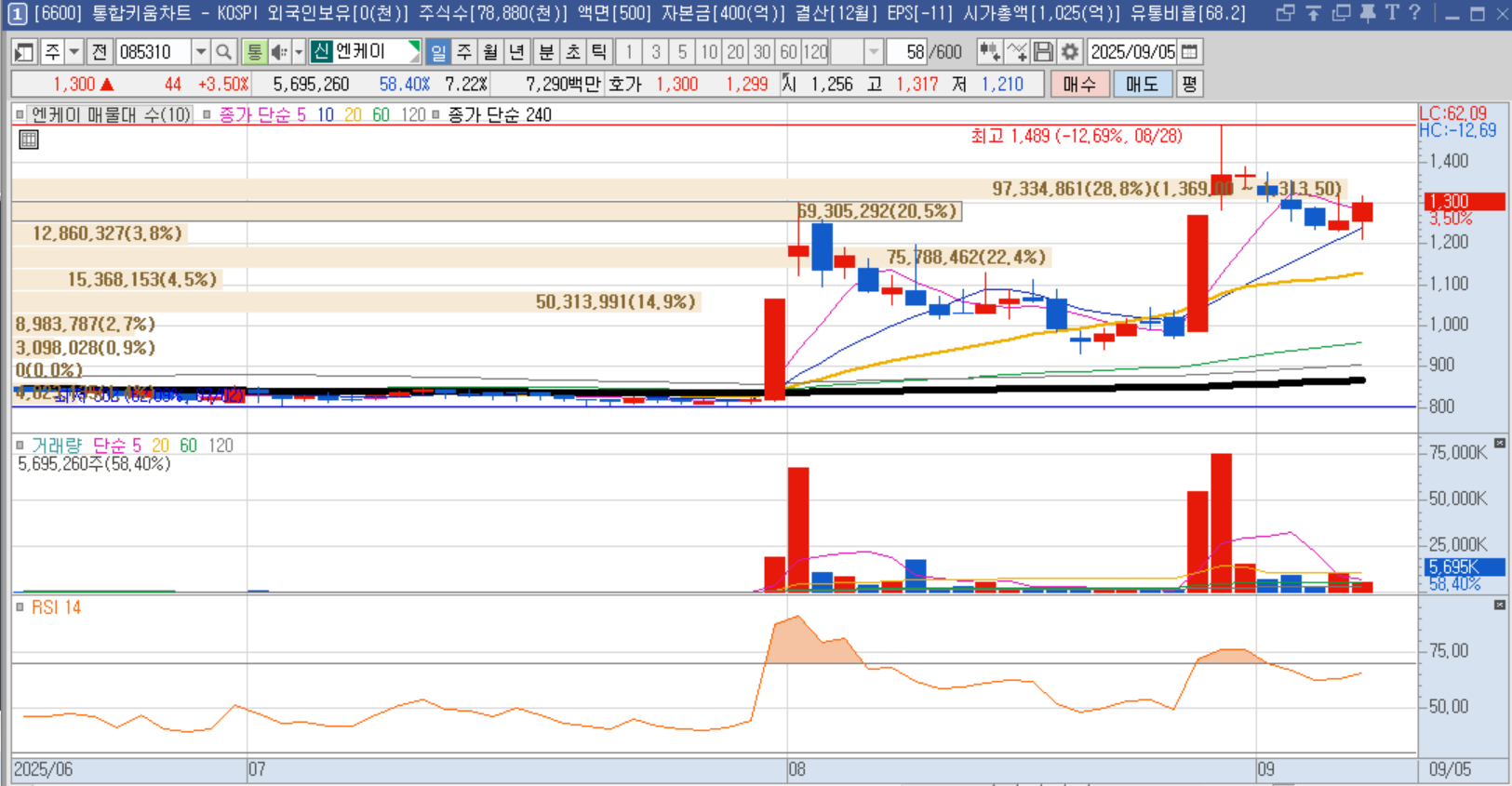
Task: Choose the 120 interval button
Action: [x=816, y=52]
